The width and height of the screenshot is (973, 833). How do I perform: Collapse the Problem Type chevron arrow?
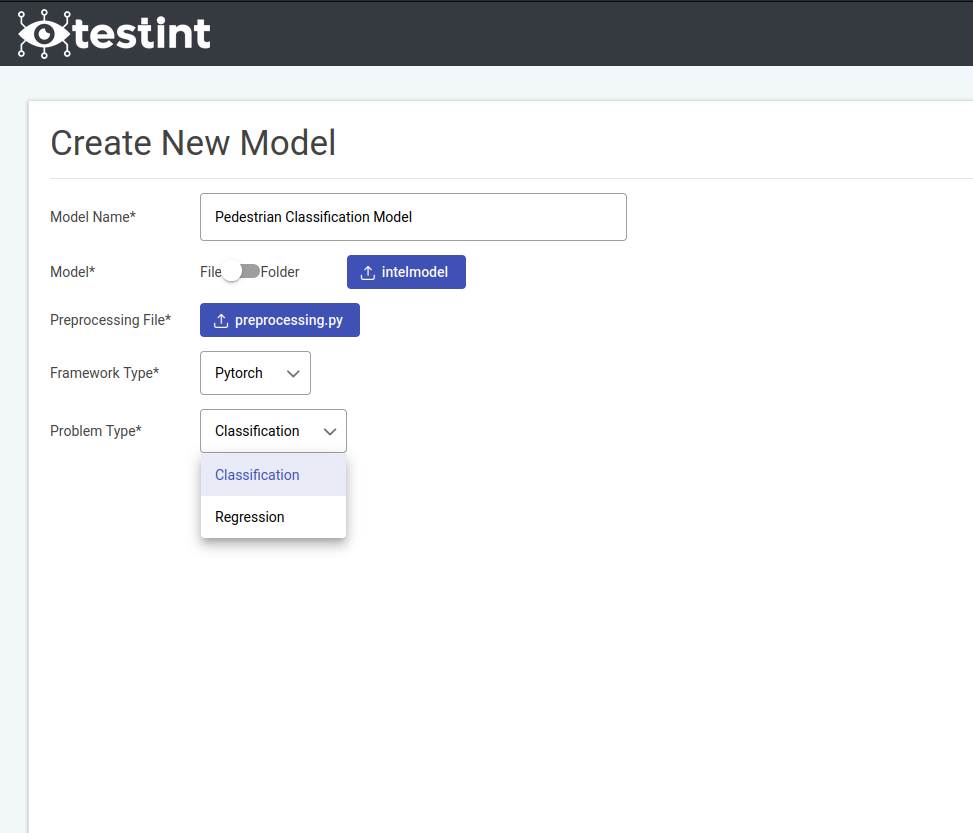click(330, 431)
